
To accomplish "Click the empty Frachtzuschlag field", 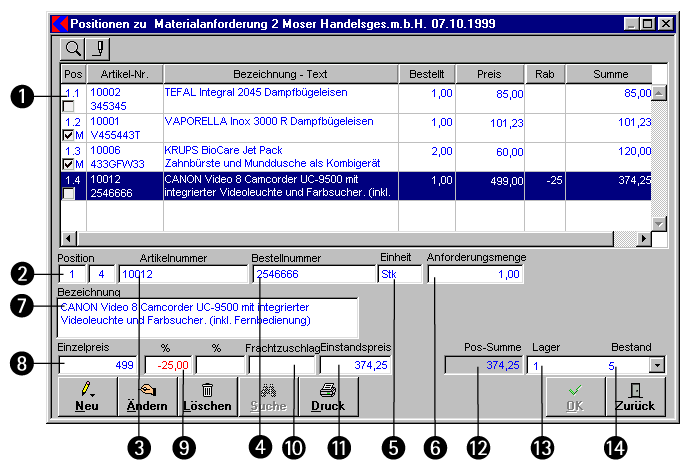I will [x=282, y=365].
